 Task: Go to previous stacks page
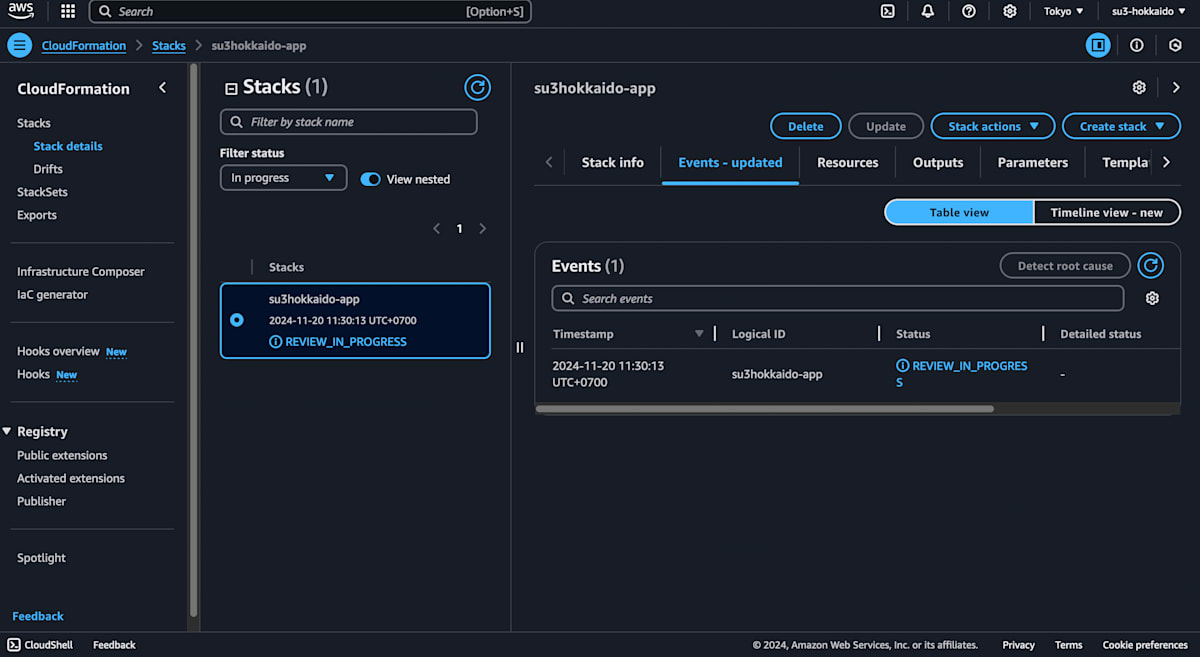pos(437,228)
